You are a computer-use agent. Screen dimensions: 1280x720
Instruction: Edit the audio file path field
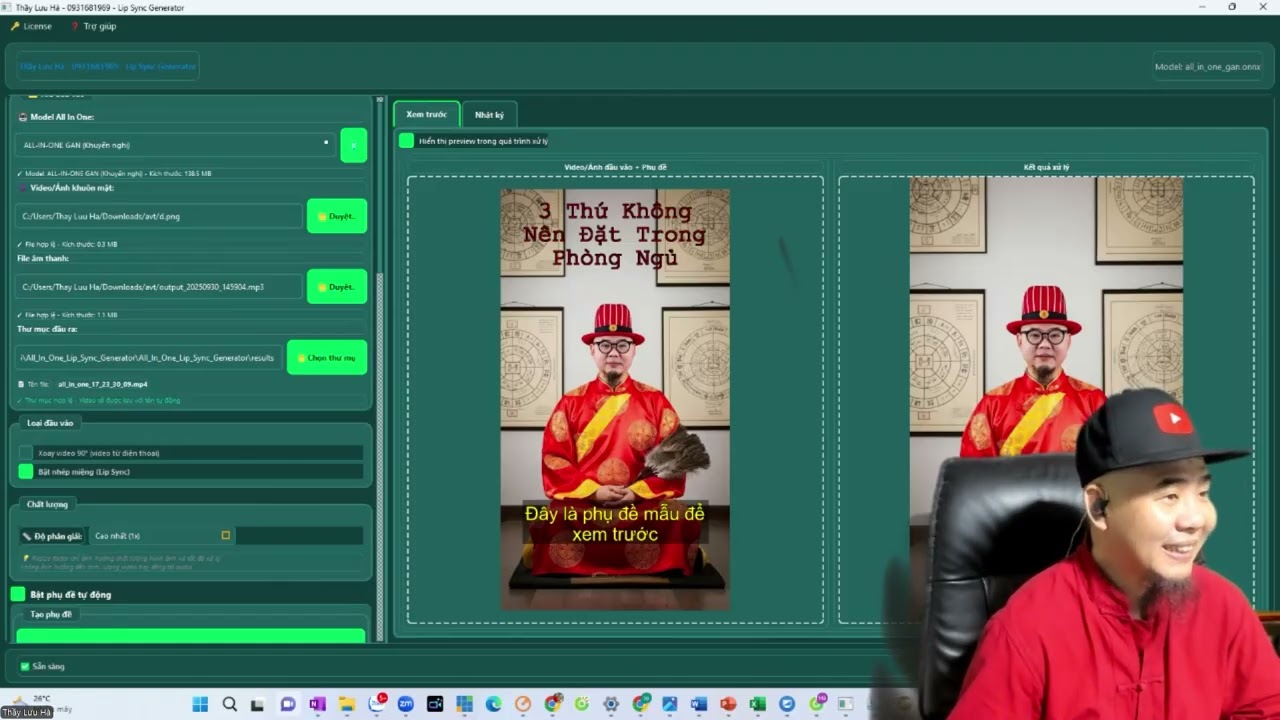159,287
